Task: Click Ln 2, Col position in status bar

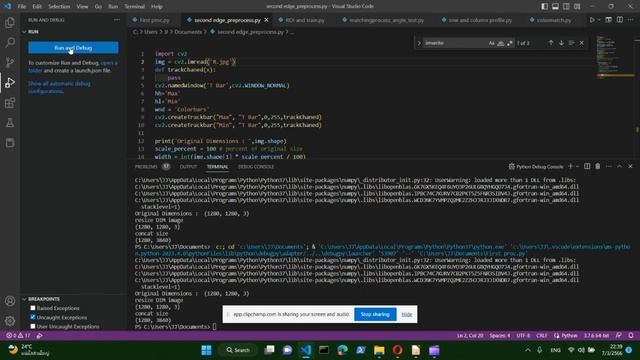Action: coord(470,336)
